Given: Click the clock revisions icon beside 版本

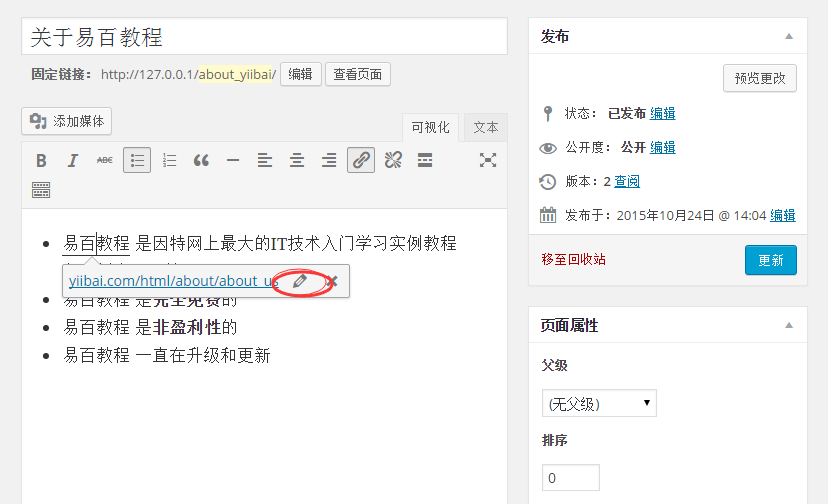Looking at the screenshot, I should [548, 182].
